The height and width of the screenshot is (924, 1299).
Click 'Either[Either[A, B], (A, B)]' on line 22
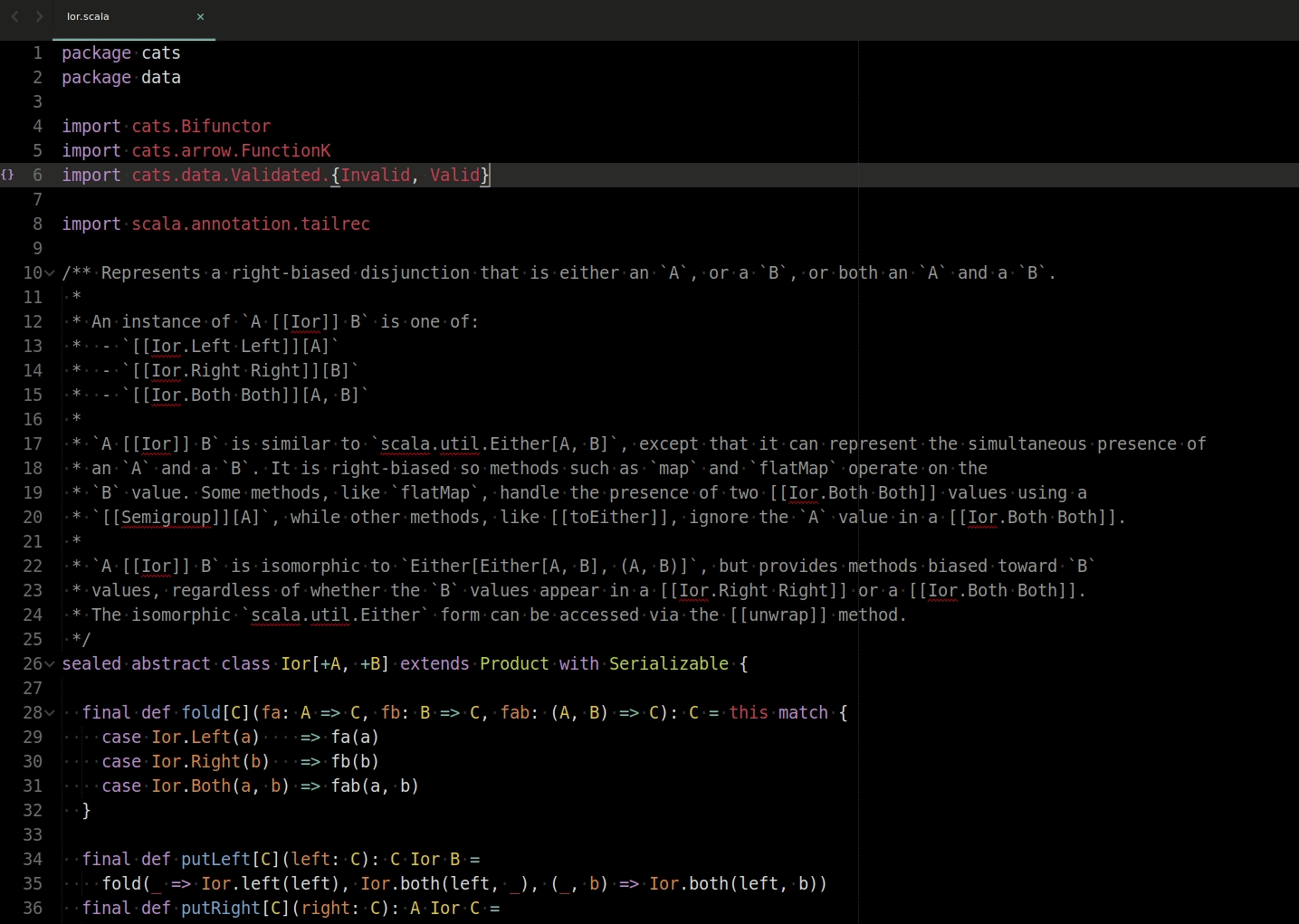pos(549,566)
